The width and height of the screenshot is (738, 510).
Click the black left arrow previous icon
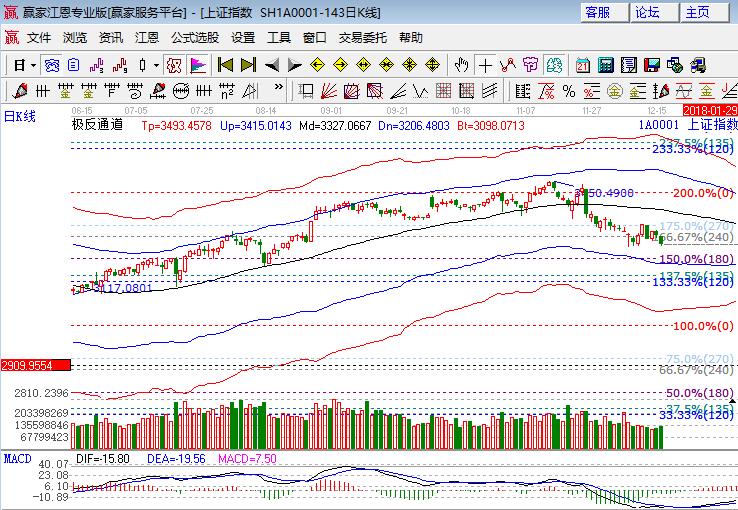coord(271,65)
